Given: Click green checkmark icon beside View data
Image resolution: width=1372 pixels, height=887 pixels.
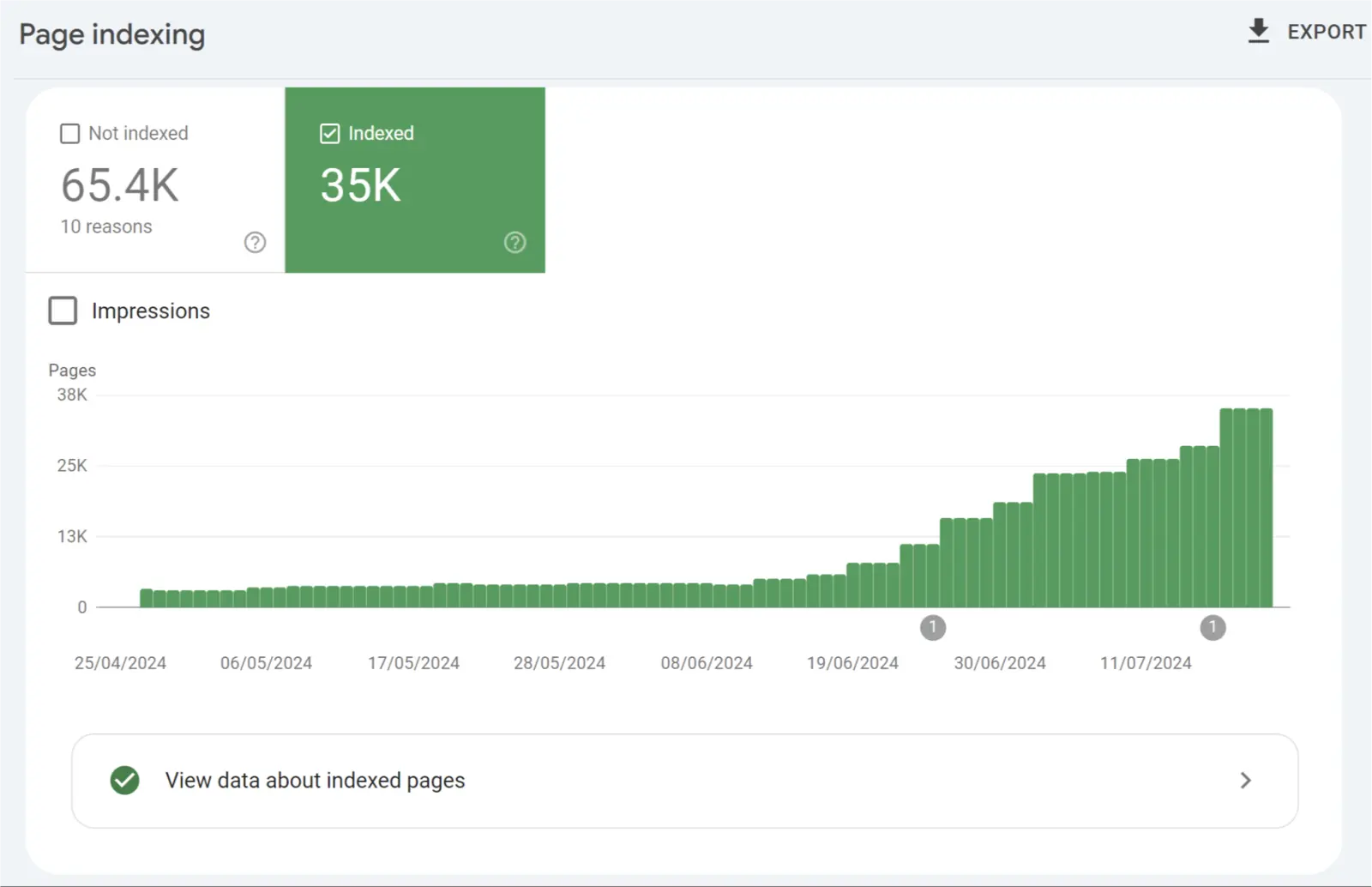Looking at the screenshot, I should pyautogui.click(x=125, y=780).
